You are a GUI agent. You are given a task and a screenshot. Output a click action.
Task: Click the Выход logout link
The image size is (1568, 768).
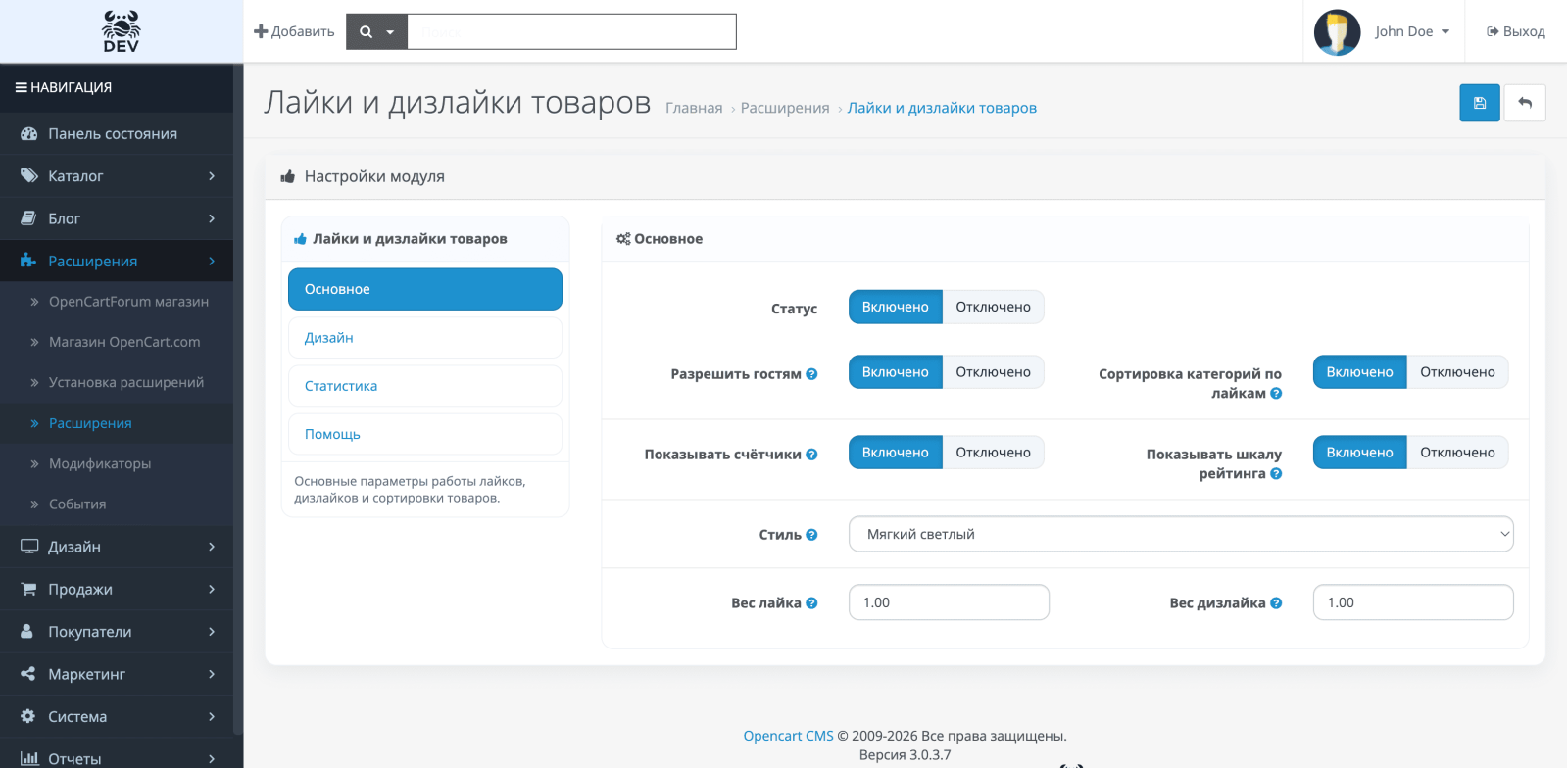tap(1516, 31)
